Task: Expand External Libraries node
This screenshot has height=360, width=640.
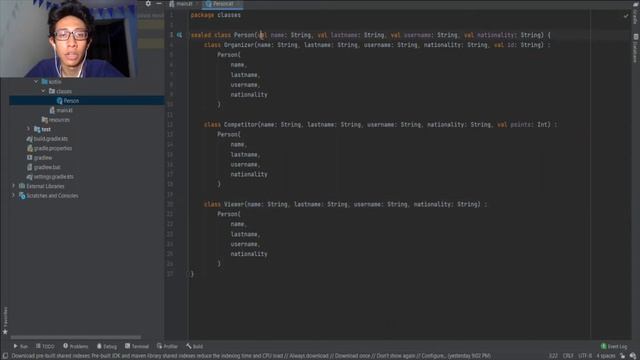Action: pos(13,186)
